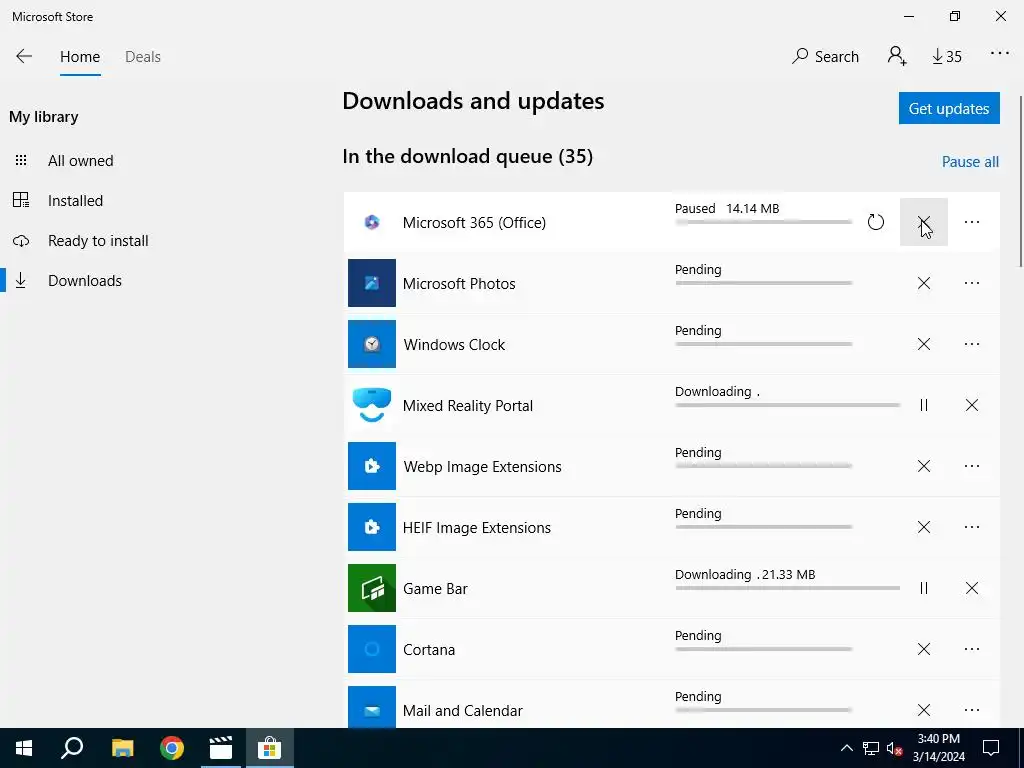The height and width of the screenshot is (768, 1024).
Task: Click the Mixed Reality Portal app icon
Action: [x=372, y=405]
